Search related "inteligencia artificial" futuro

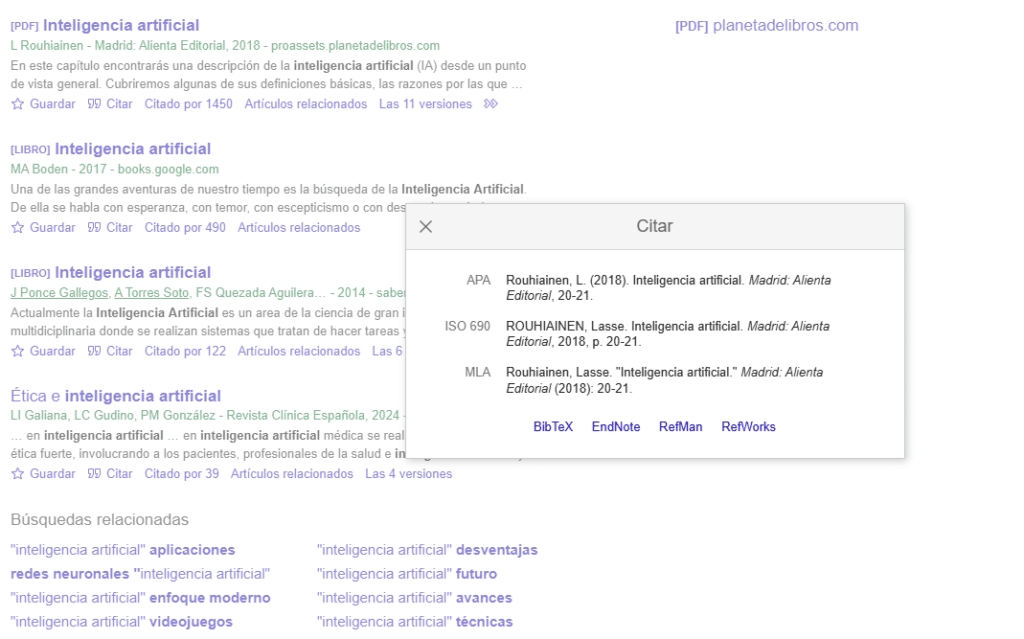(407, 574)
